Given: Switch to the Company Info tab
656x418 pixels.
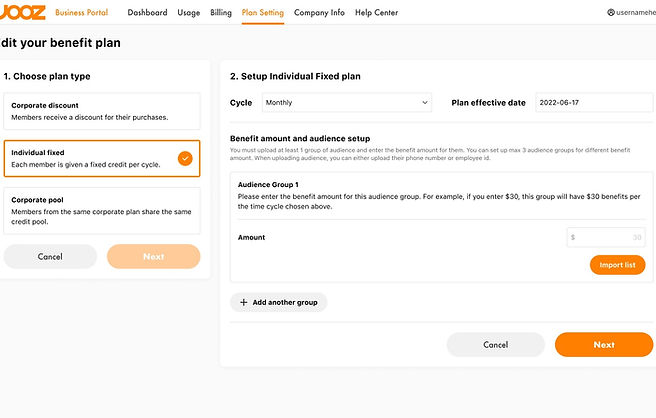Looking at the screenshot, I should coord(319,13).
